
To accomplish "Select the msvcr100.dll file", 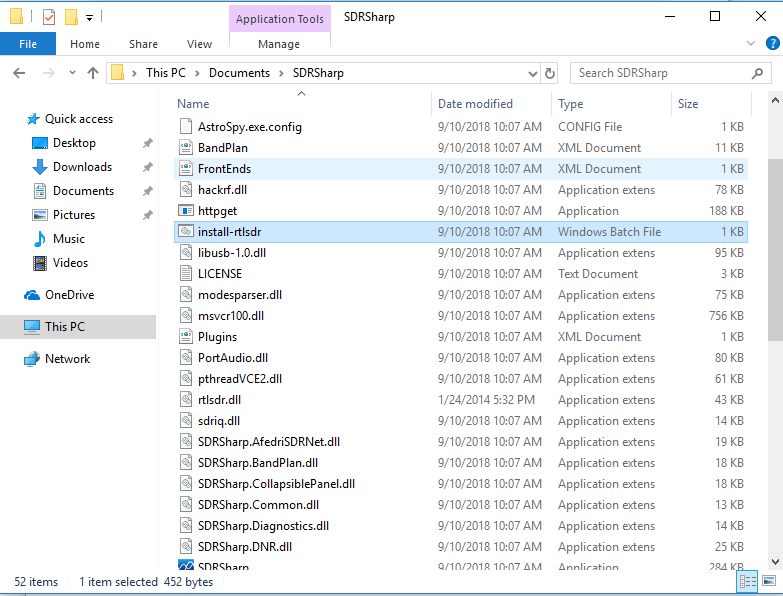I will [461, 315].
